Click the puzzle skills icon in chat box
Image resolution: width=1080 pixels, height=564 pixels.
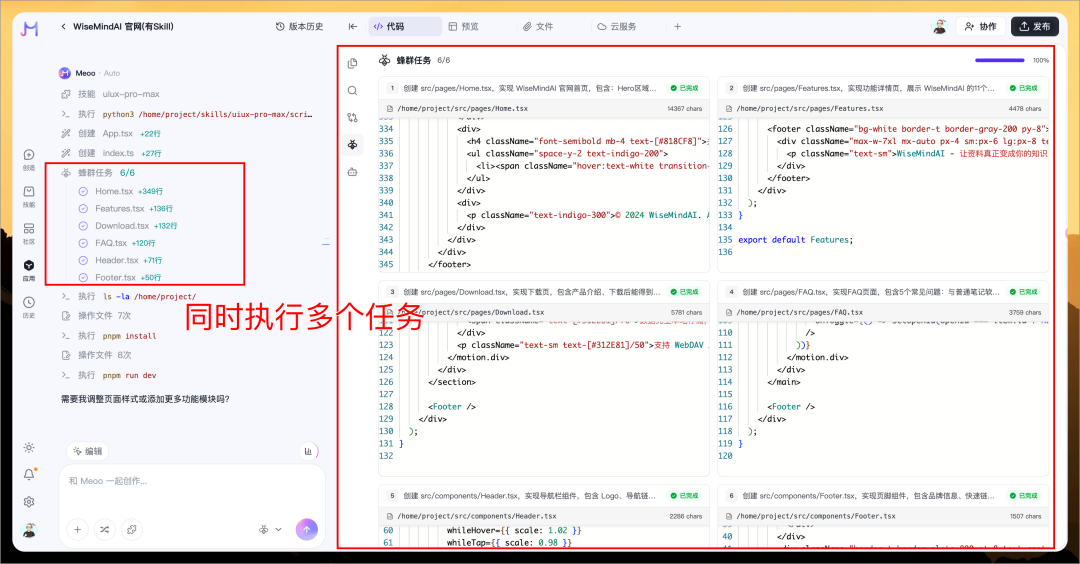point(132,530)
